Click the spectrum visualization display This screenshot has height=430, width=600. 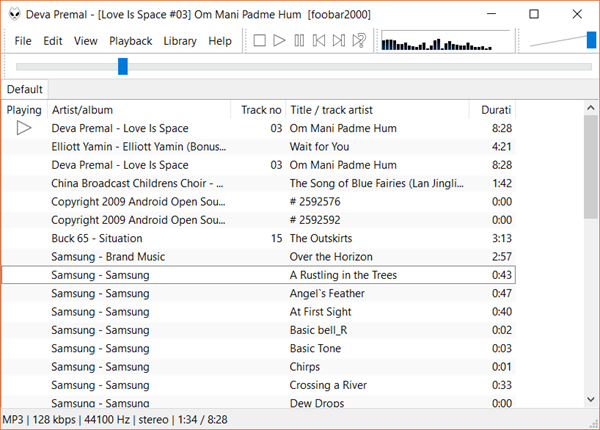pos(446,41)
